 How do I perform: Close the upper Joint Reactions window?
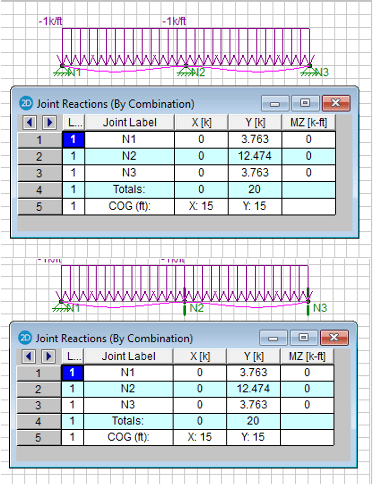(x=336, y=103)
